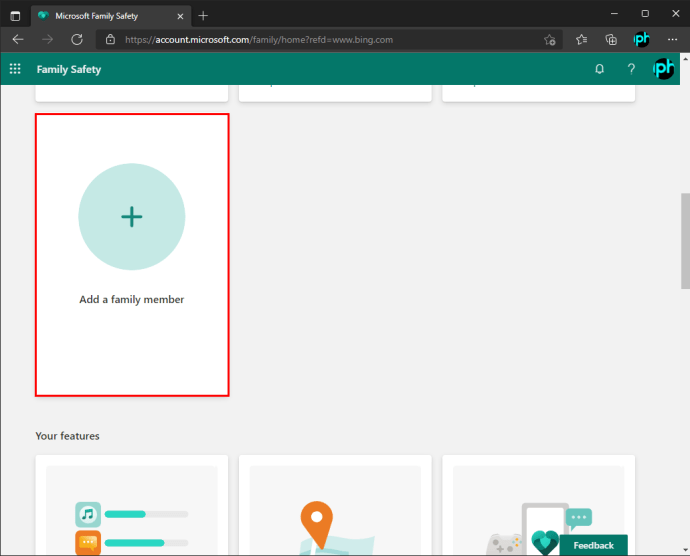Open the notifications bell
The width and height of the screenshot is (690, 556).
point(599,69)
